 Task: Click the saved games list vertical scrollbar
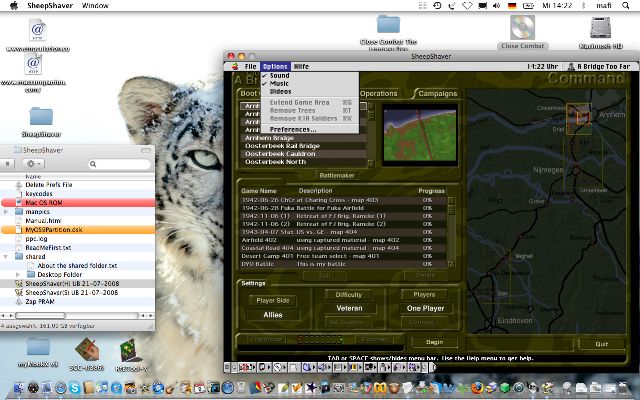coord(451,232)
